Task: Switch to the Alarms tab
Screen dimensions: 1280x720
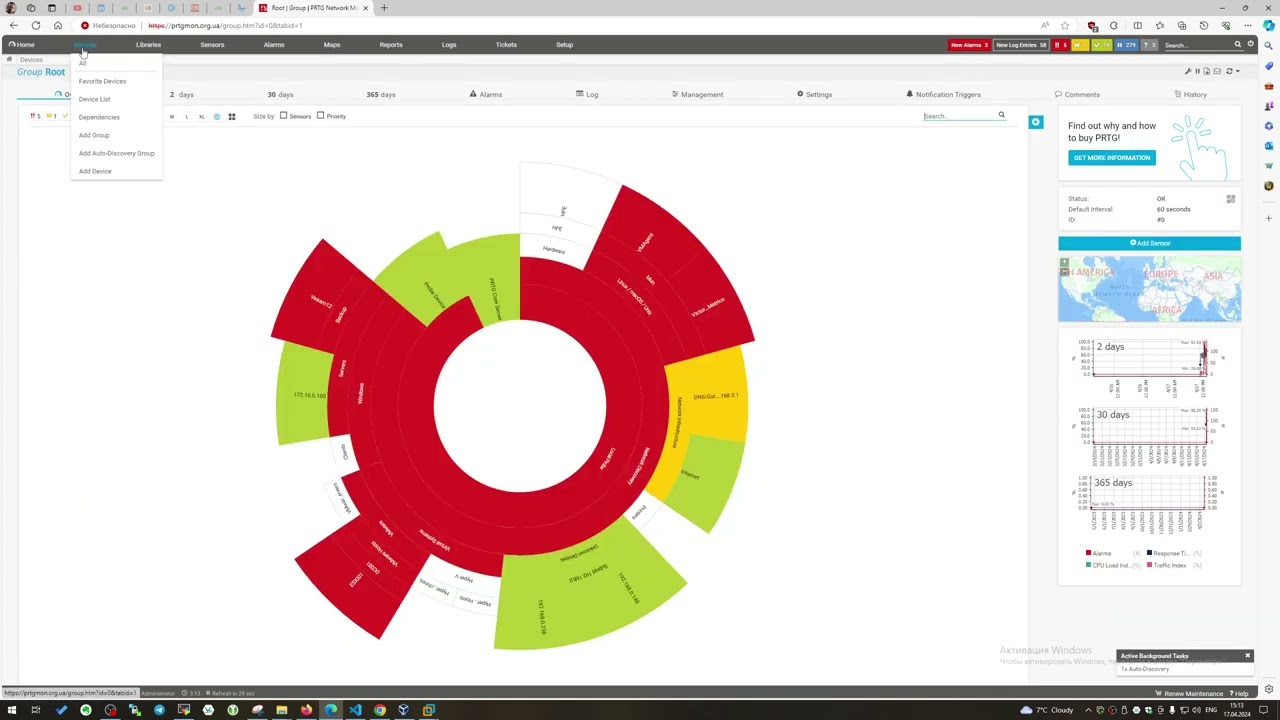Action: (x=486, y=94)
